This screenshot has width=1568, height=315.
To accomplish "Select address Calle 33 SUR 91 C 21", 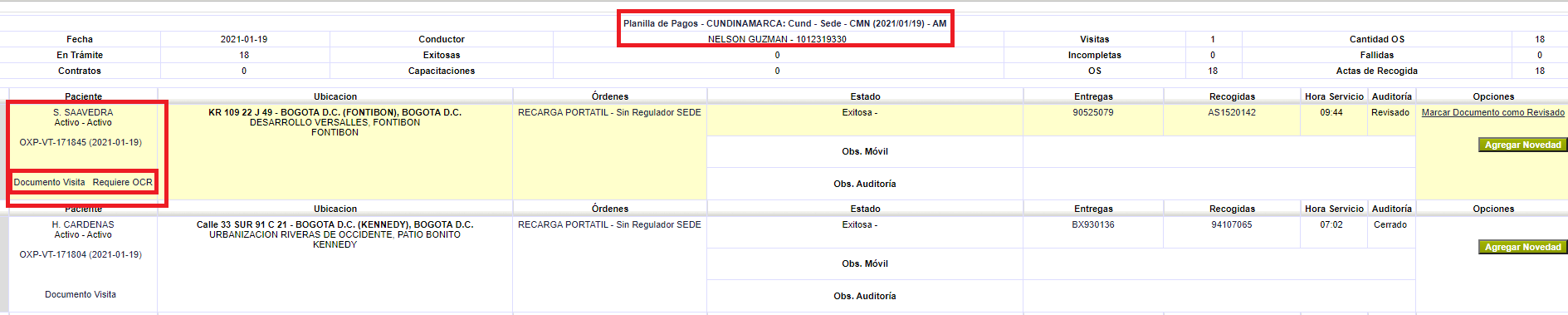I will pos(335,224).
